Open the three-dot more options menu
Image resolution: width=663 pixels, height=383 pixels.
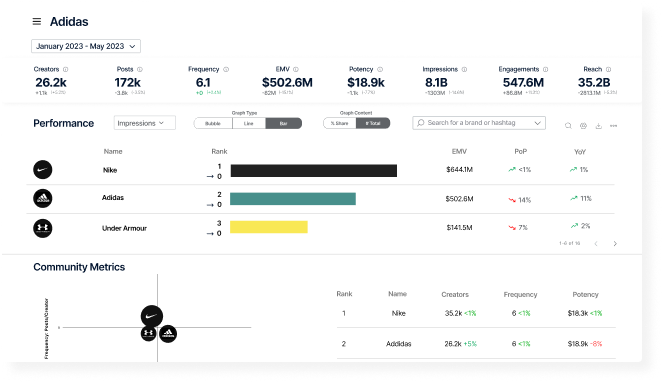[x=614, y=126]
